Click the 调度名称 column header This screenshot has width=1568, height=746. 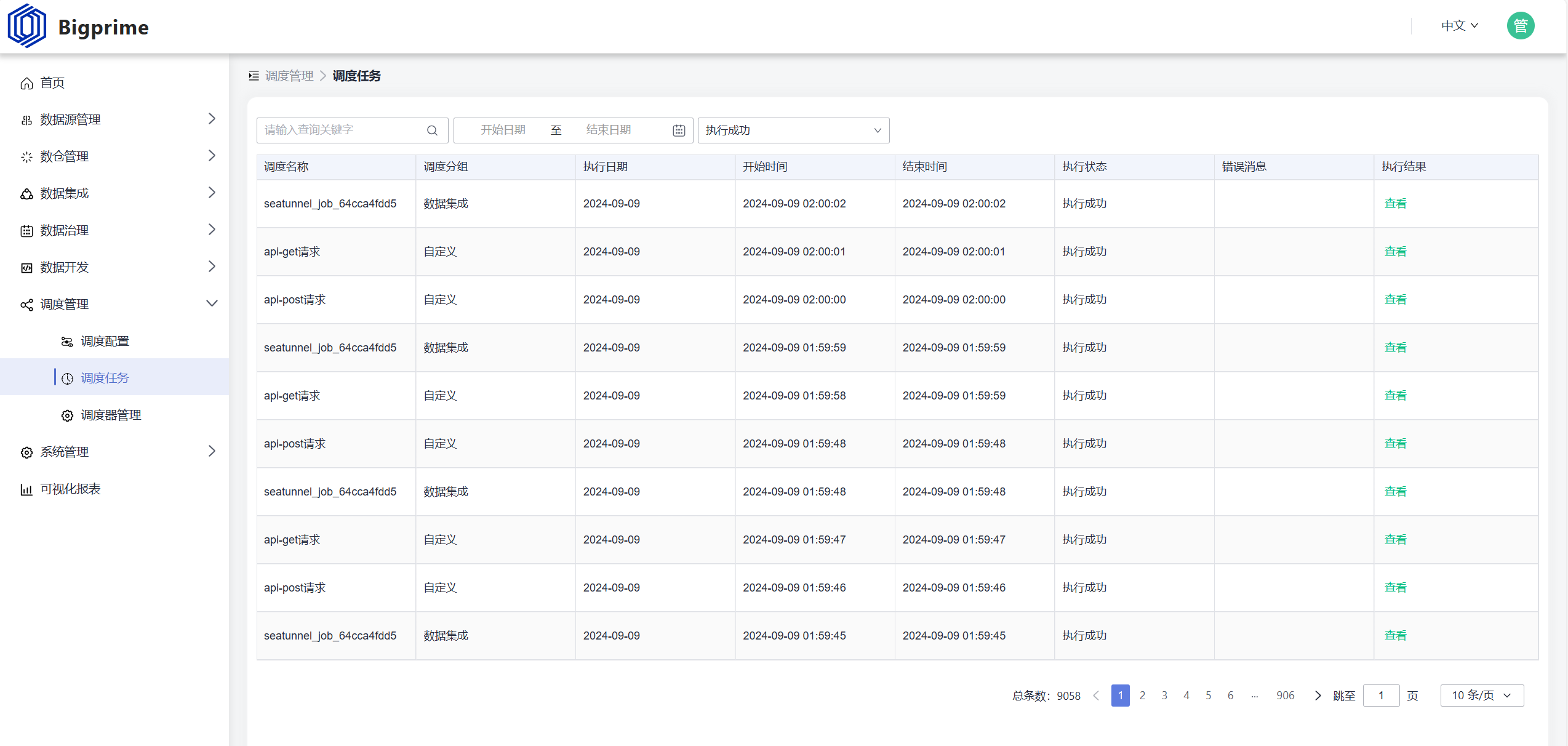336,167
